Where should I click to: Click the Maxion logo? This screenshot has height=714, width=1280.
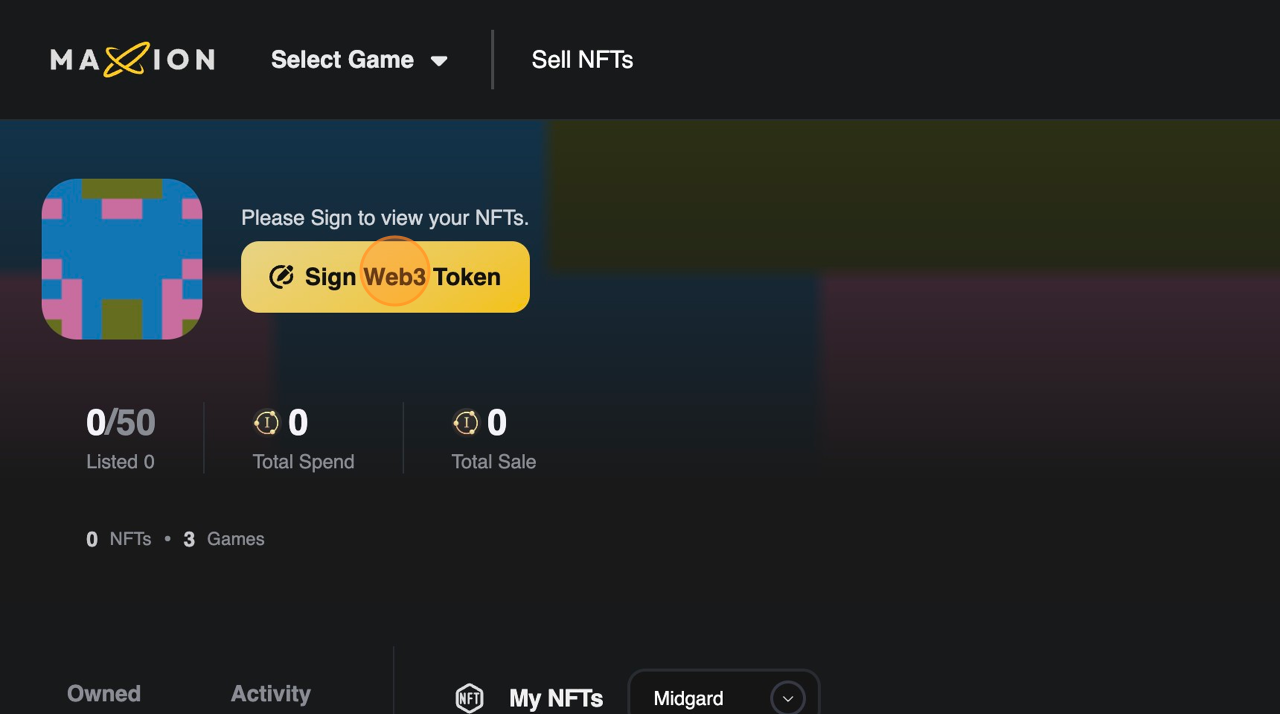[132, 60]
